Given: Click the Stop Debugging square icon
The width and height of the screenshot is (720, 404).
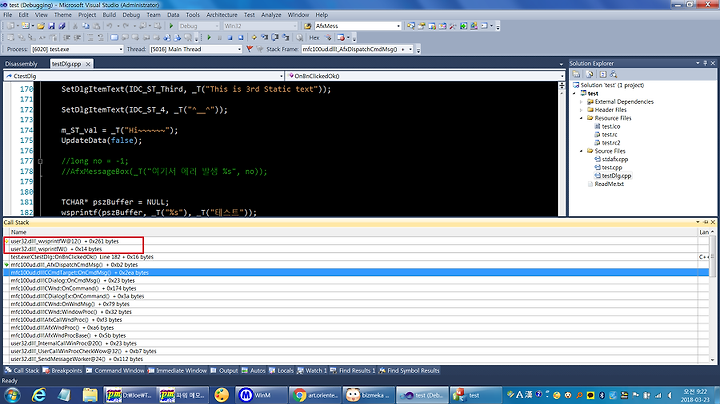Looking at the screenshot, I should point(230,38).
